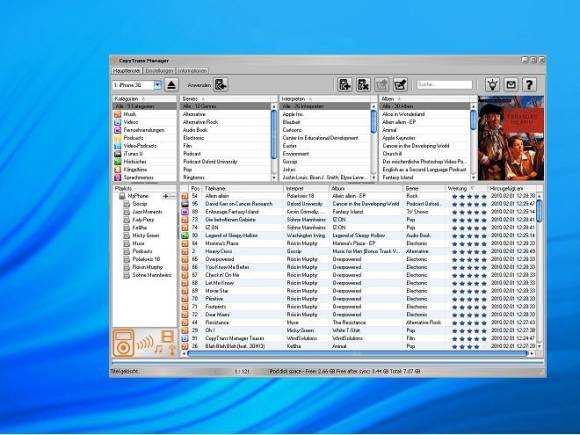Select genre Audio Book

click(x=195, y=130)
